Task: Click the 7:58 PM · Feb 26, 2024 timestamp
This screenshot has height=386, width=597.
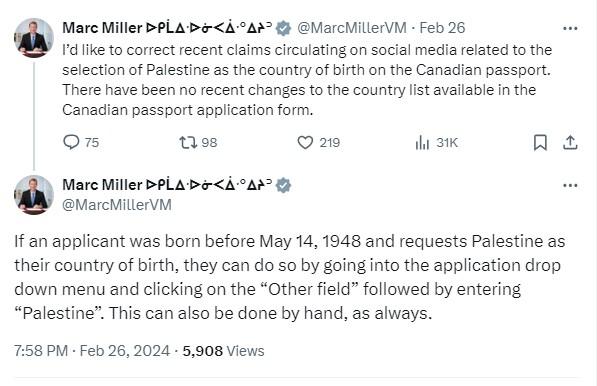Action: pyautogui.click(x=92, y=351)
